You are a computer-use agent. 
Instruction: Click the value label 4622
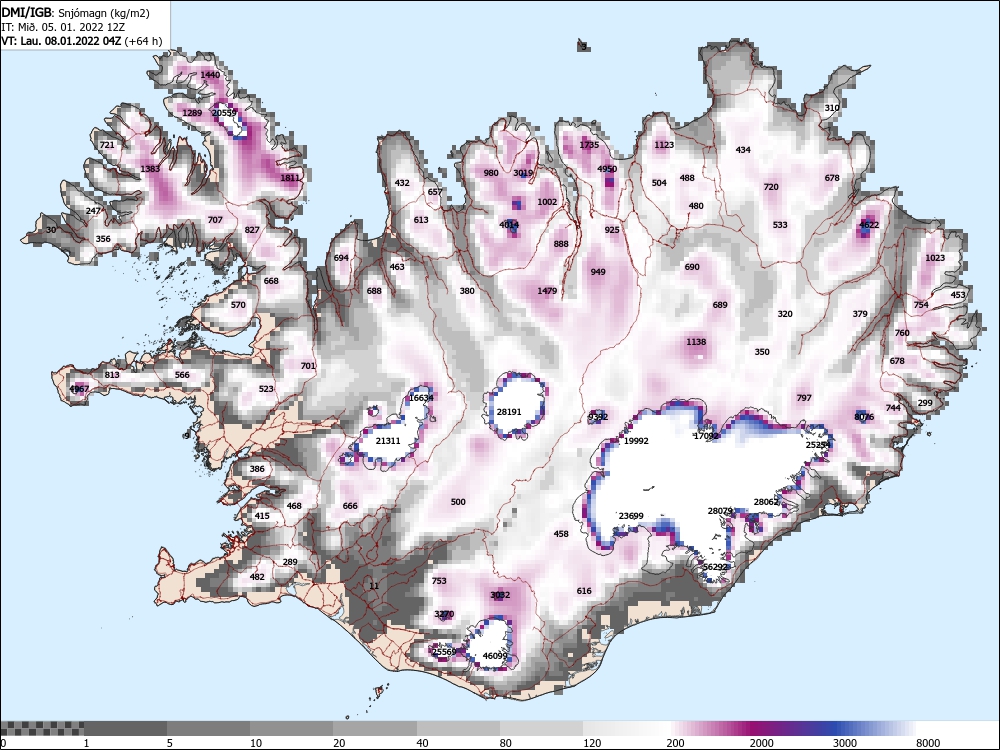tap(869, 225)
